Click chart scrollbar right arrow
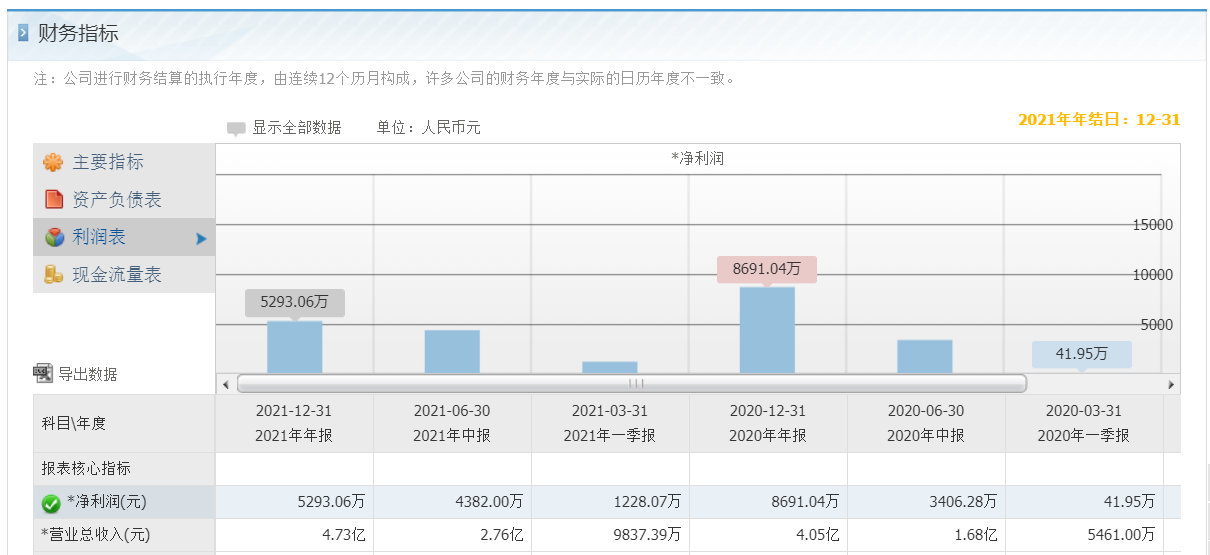Screen dimensions: 1210x555 [1171, 384]
